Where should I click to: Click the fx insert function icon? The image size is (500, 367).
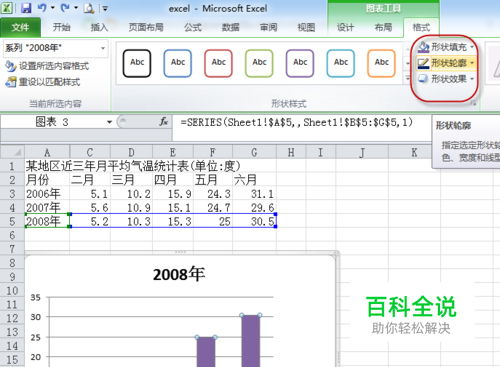click(163, 122)
